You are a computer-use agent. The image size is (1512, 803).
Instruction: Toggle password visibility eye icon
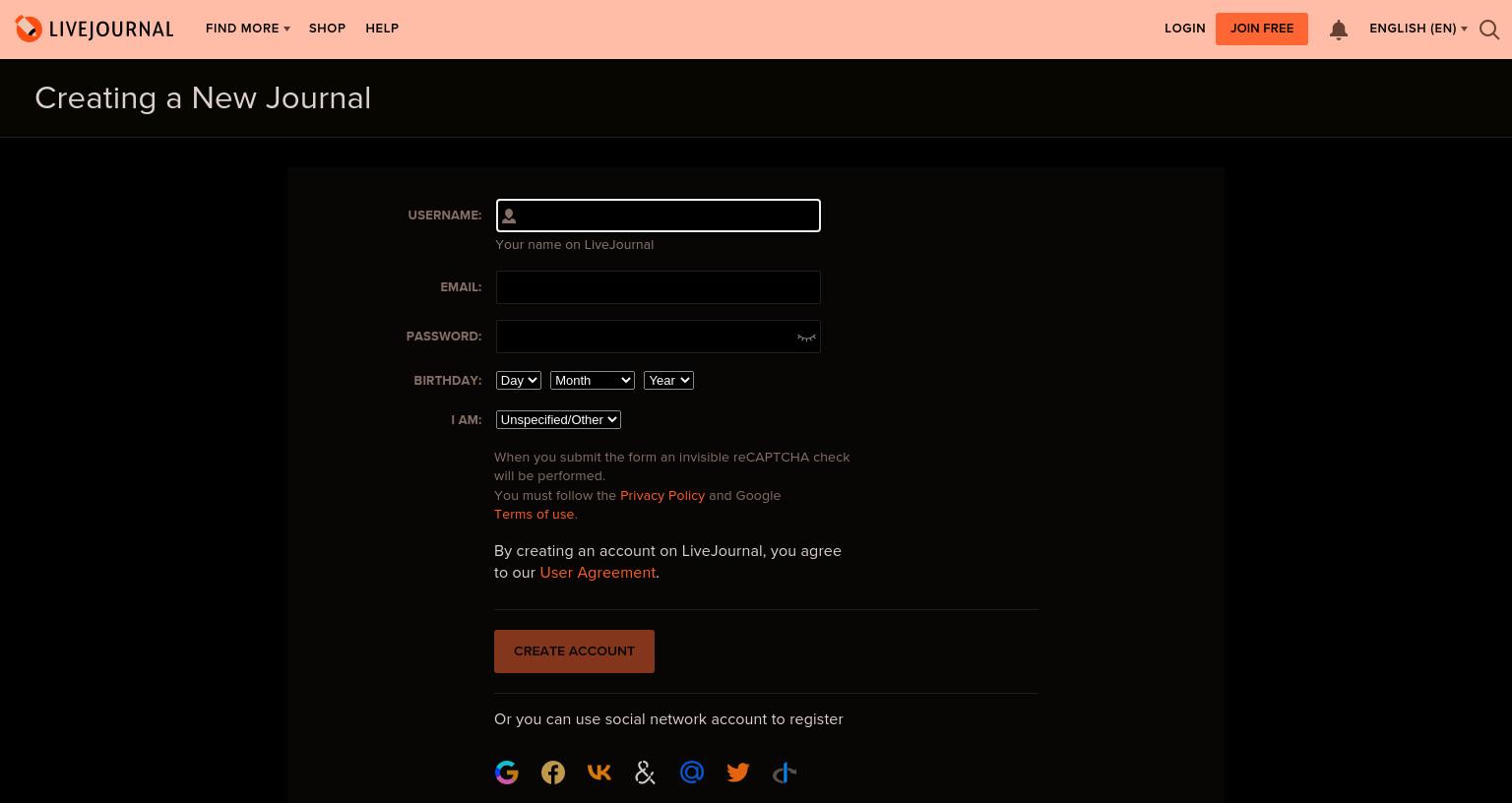point(806,338)
